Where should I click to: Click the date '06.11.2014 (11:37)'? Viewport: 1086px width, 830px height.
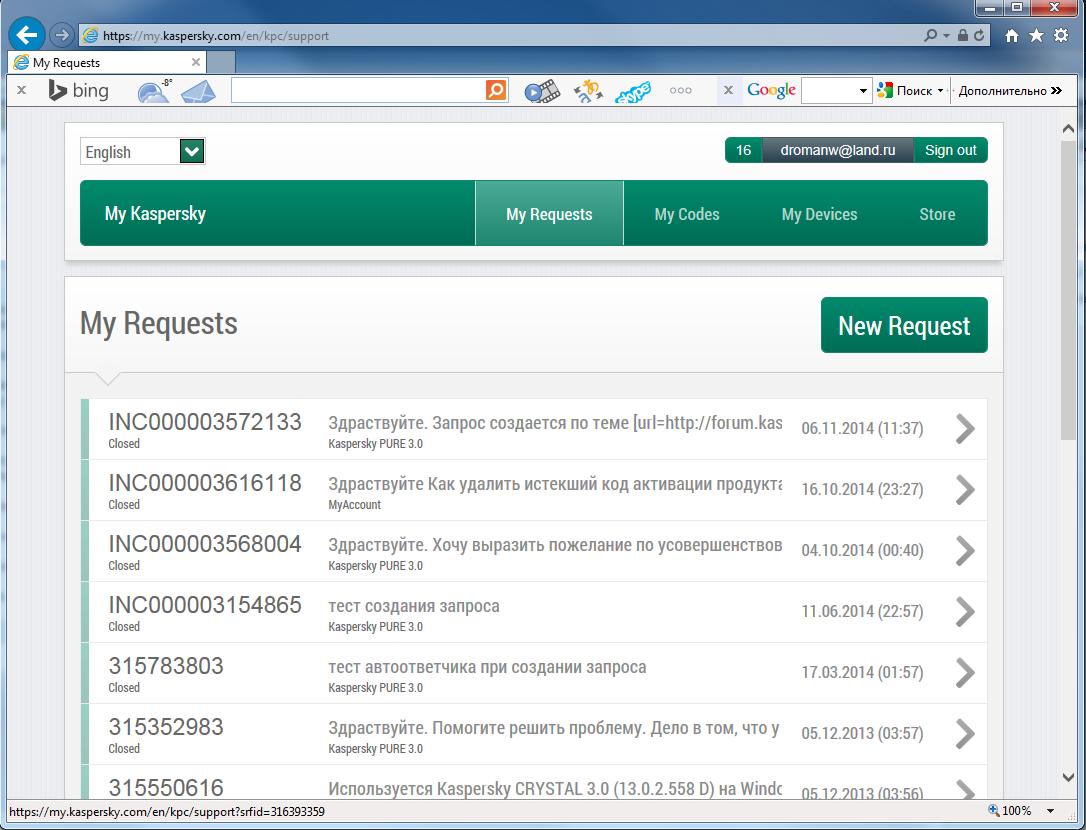[x=862, y=428]
